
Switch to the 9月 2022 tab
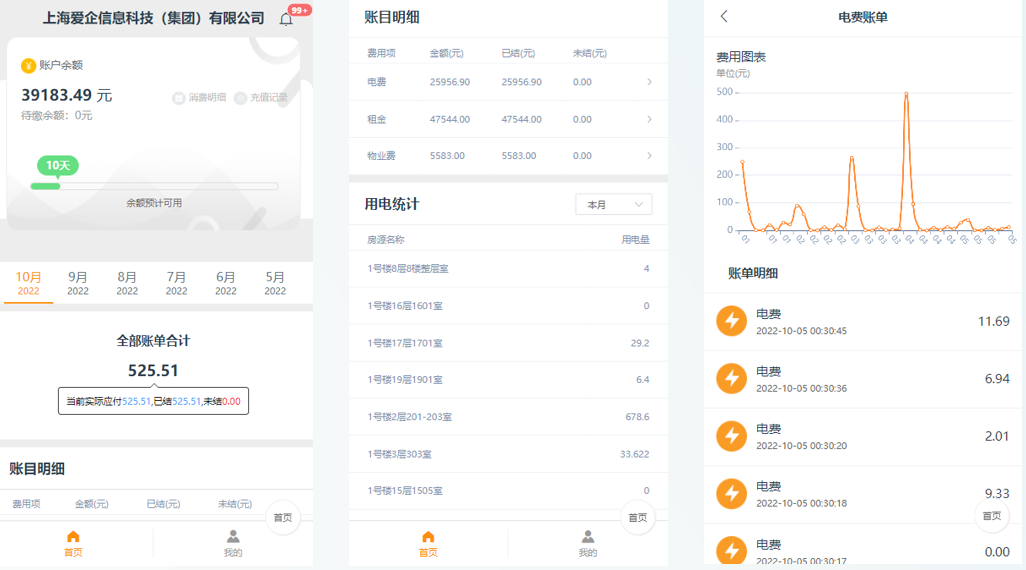78,283
